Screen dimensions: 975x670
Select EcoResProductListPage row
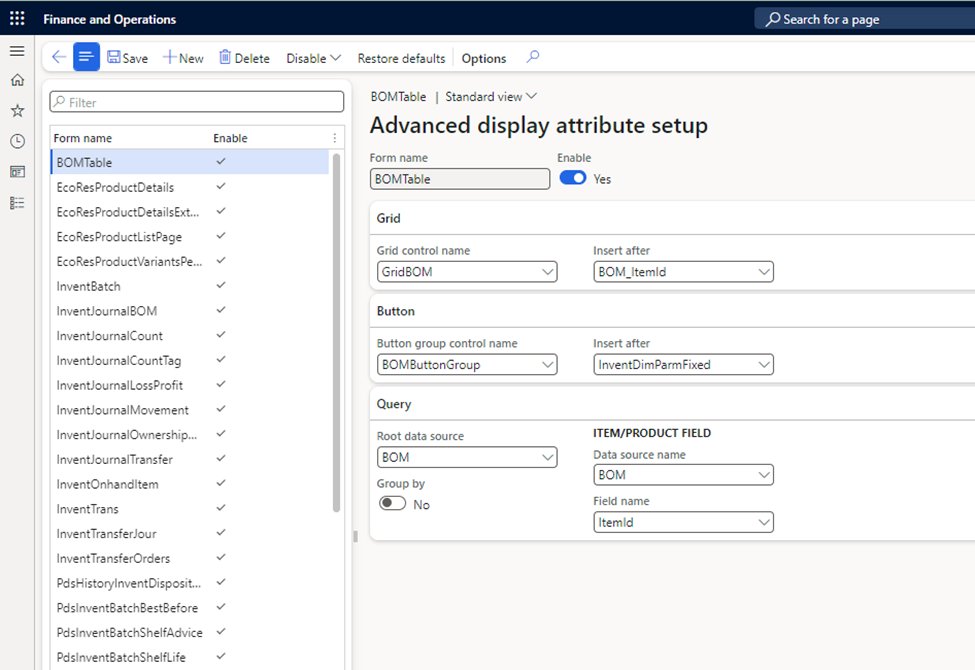pos(190,236)
